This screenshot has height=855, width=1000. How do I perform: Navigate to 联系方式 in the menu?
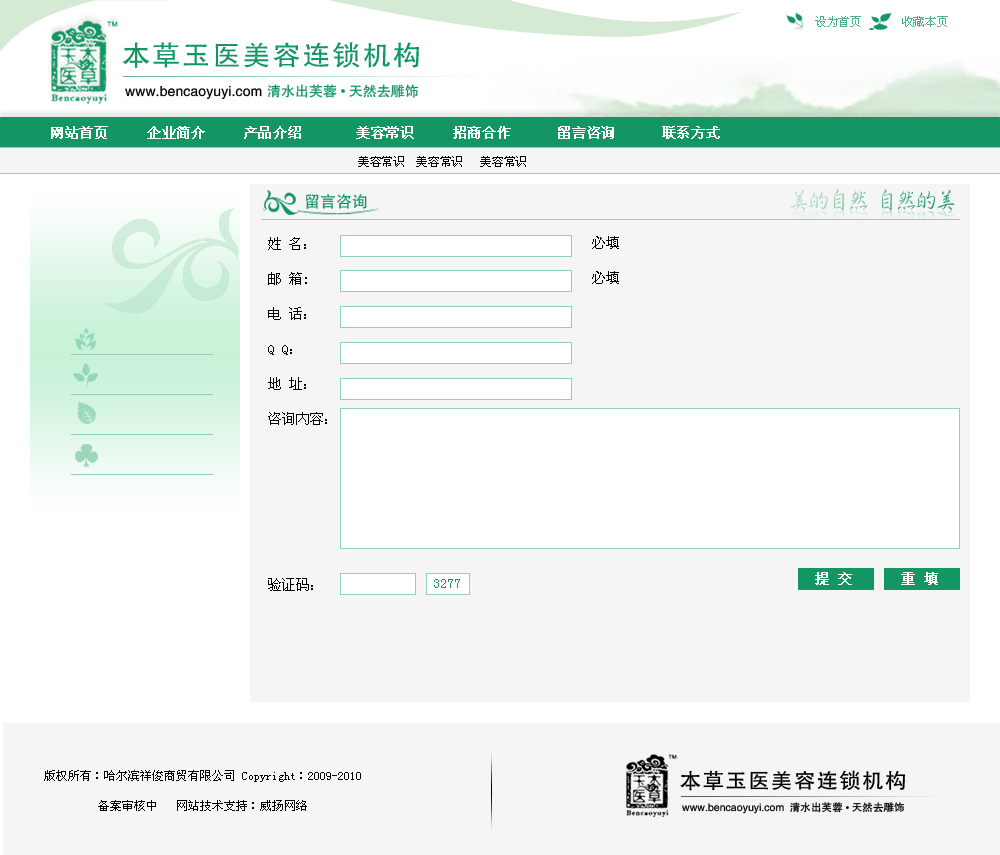690,133
